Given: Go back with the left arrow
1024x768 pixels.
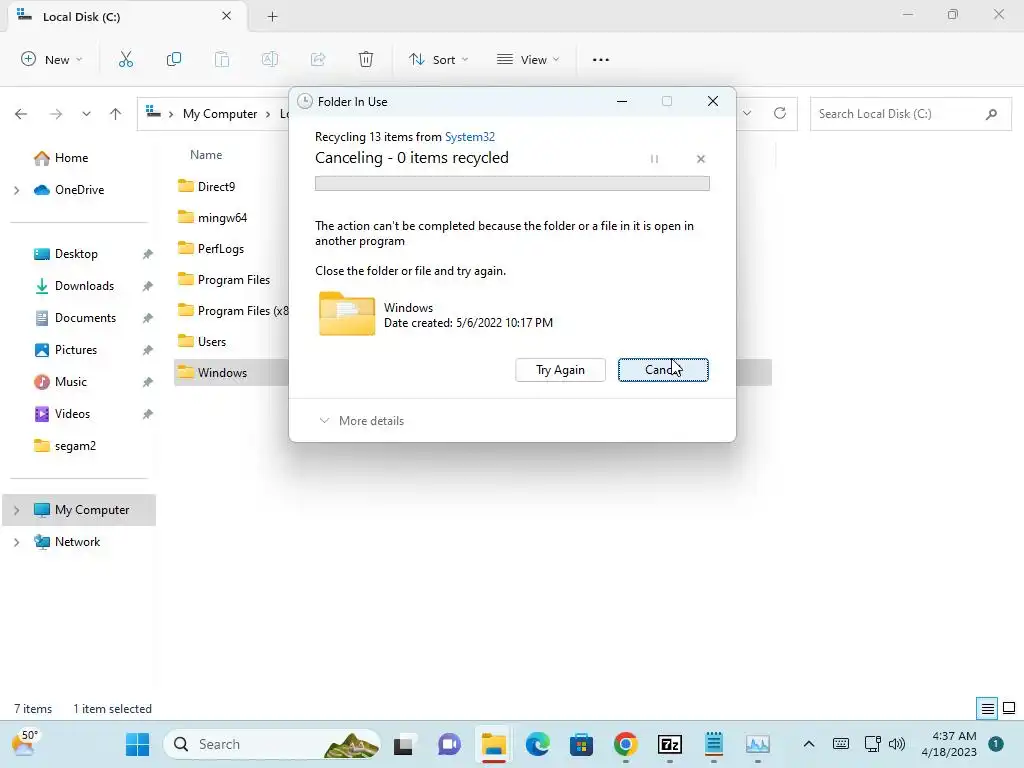Looking at the screenshot, I should [x=21, y=114].
